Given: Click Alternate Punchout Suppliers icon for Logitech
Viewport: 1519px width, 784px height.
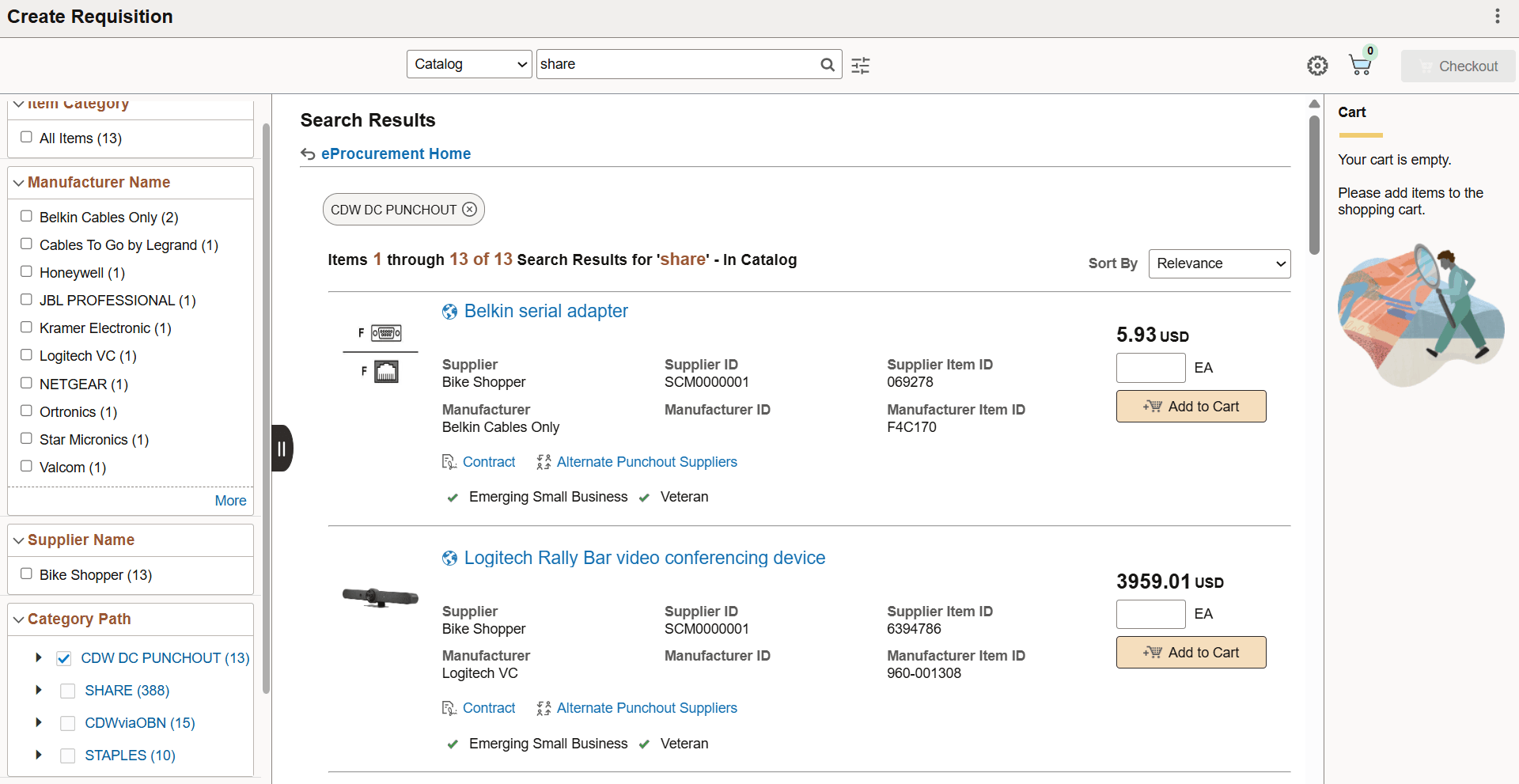Looking at the screenshot, I should (x=544, y=709).
